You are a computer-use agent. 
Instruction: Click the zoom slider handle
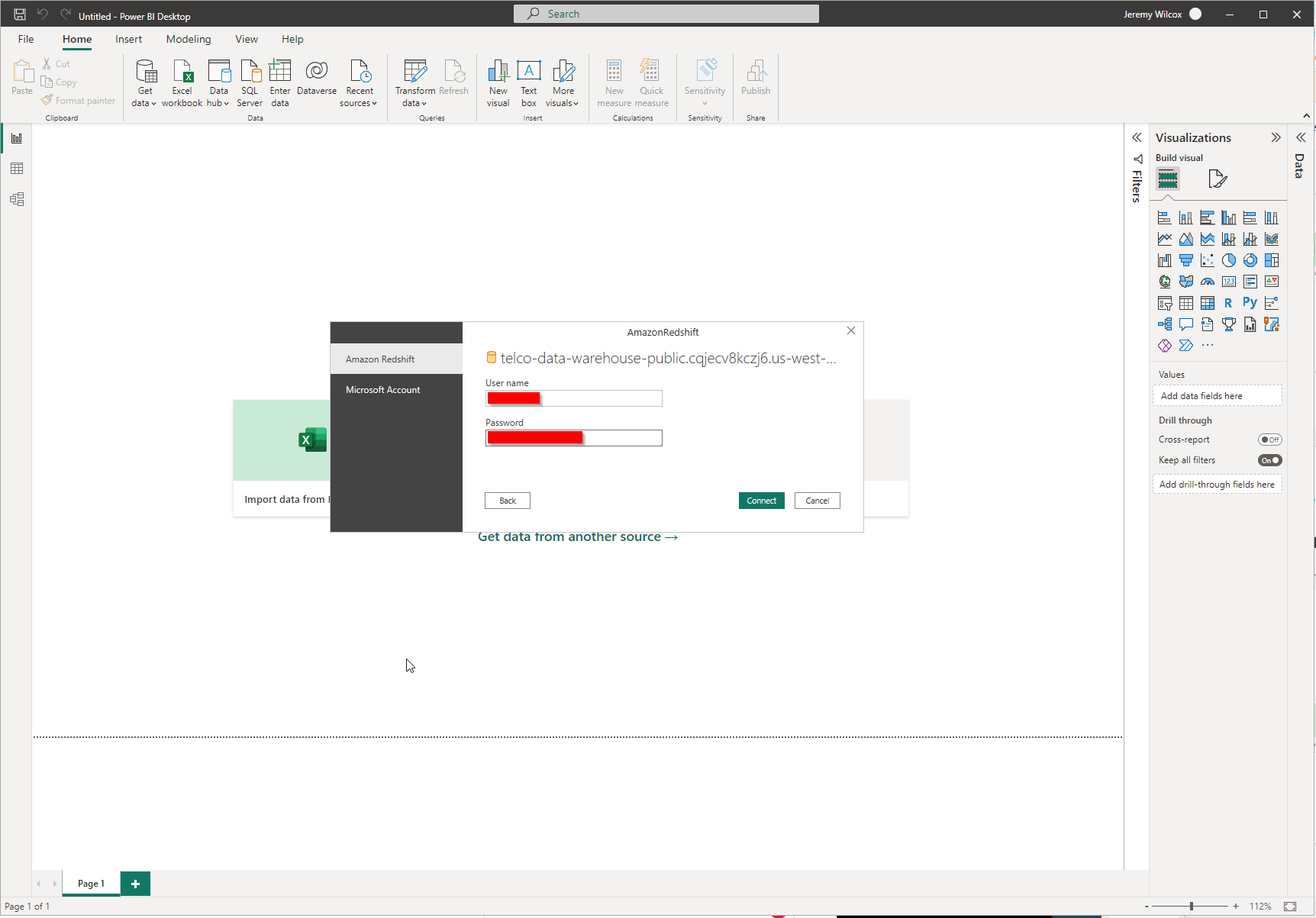[x=1191, y=907]
